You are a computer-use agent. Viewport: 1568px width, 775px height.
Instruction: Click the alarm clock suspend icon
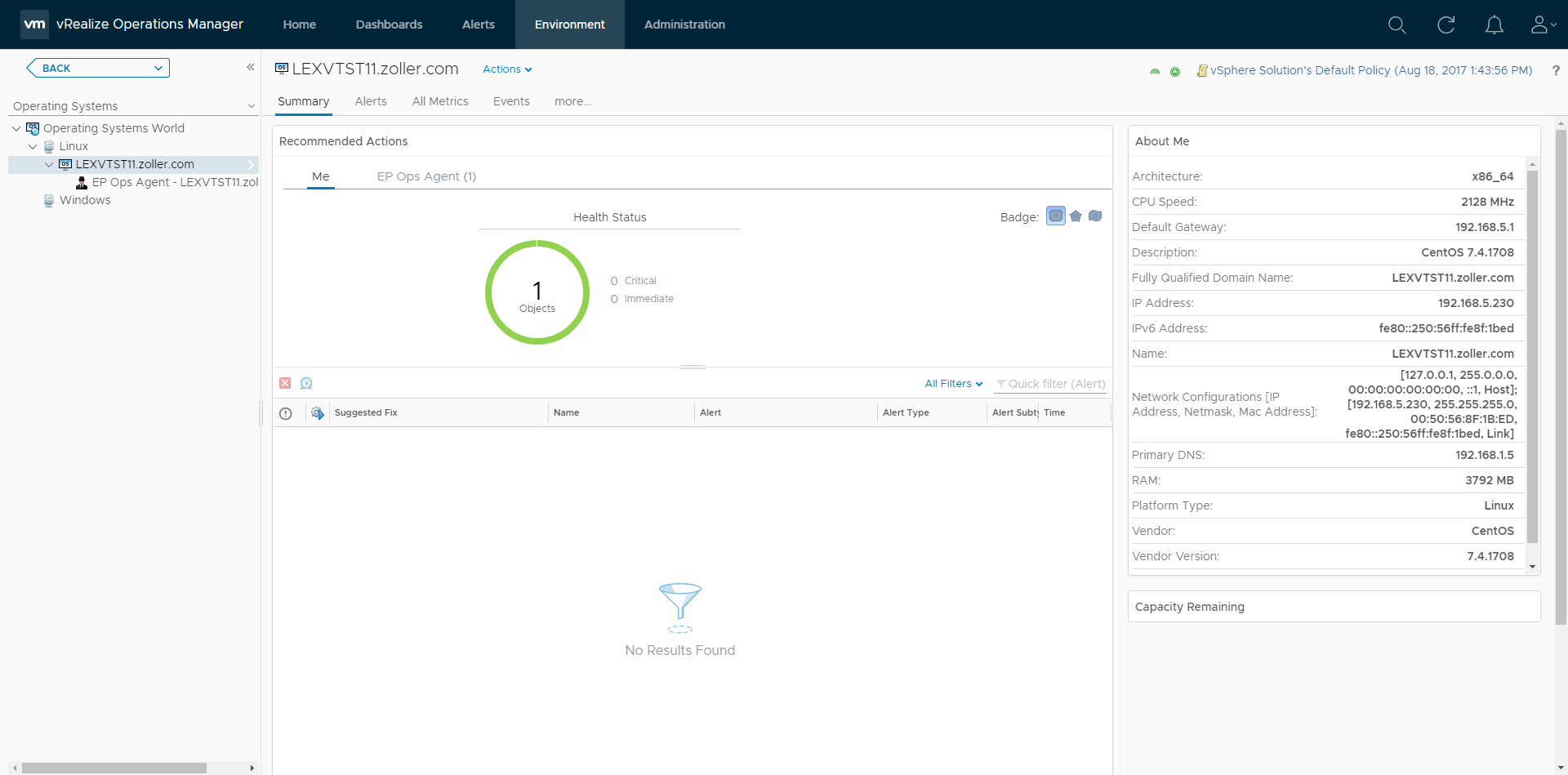point(306,383)
